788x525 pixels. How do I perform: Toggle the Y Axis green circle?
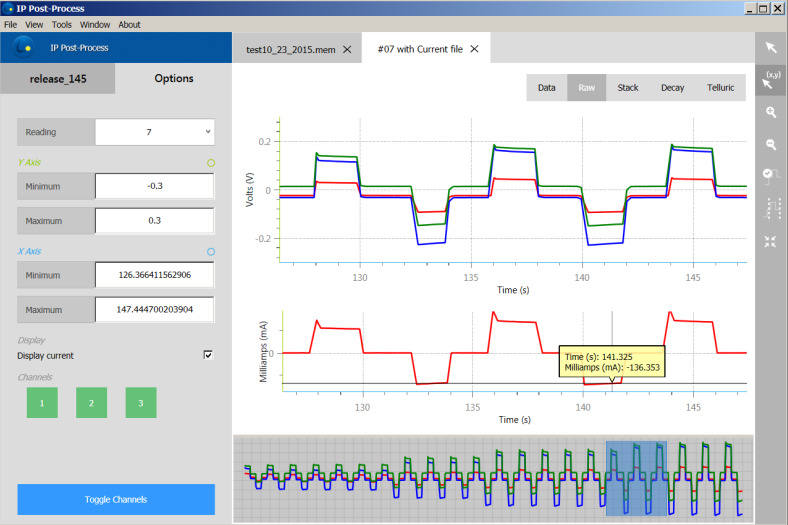(x=210, y=162)
